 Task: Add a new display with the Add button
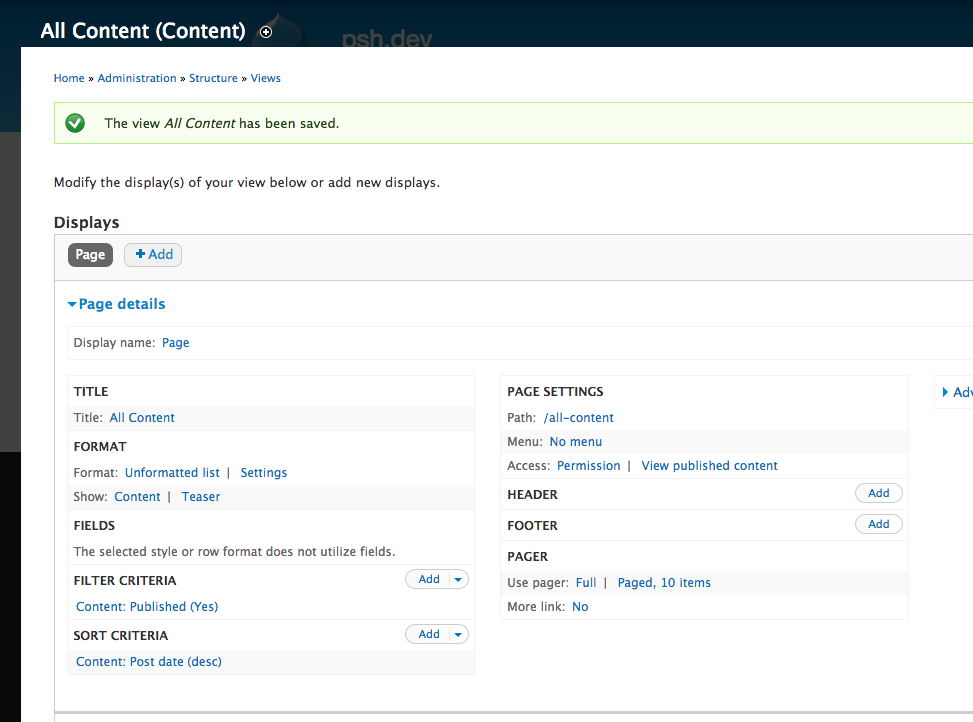pyautogui.click(x=153, y=255)
